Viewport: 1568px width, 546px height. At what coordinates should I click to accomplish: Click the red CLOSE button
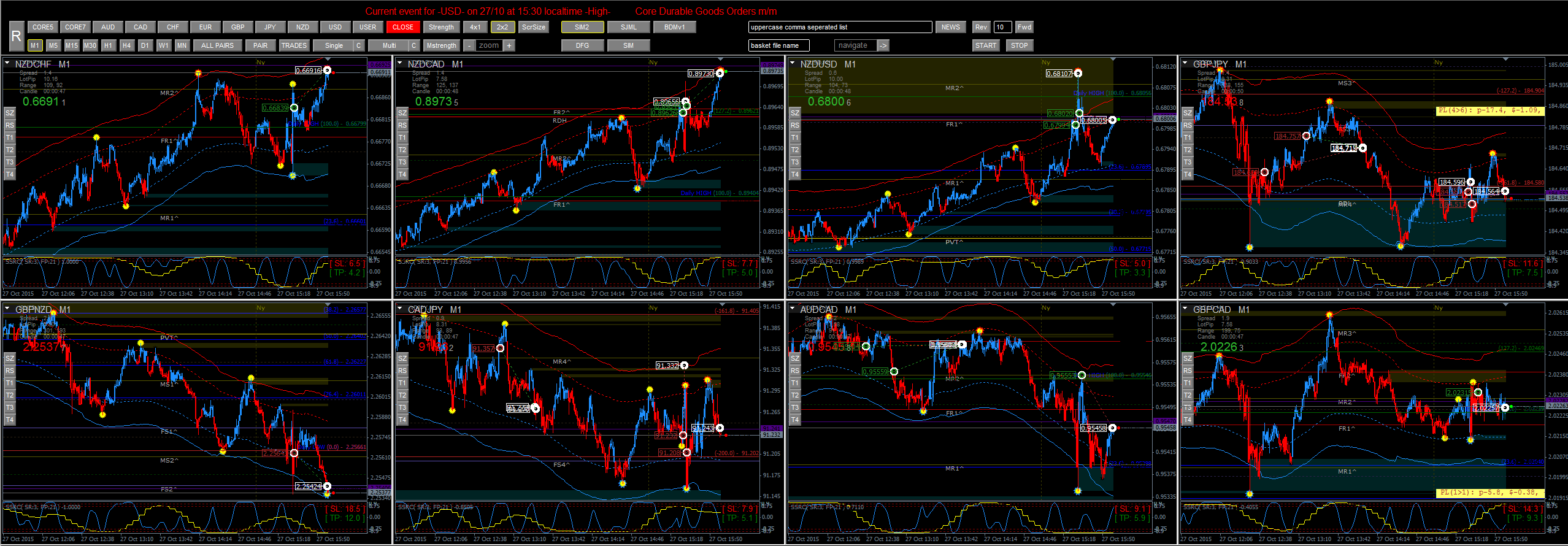403,27
